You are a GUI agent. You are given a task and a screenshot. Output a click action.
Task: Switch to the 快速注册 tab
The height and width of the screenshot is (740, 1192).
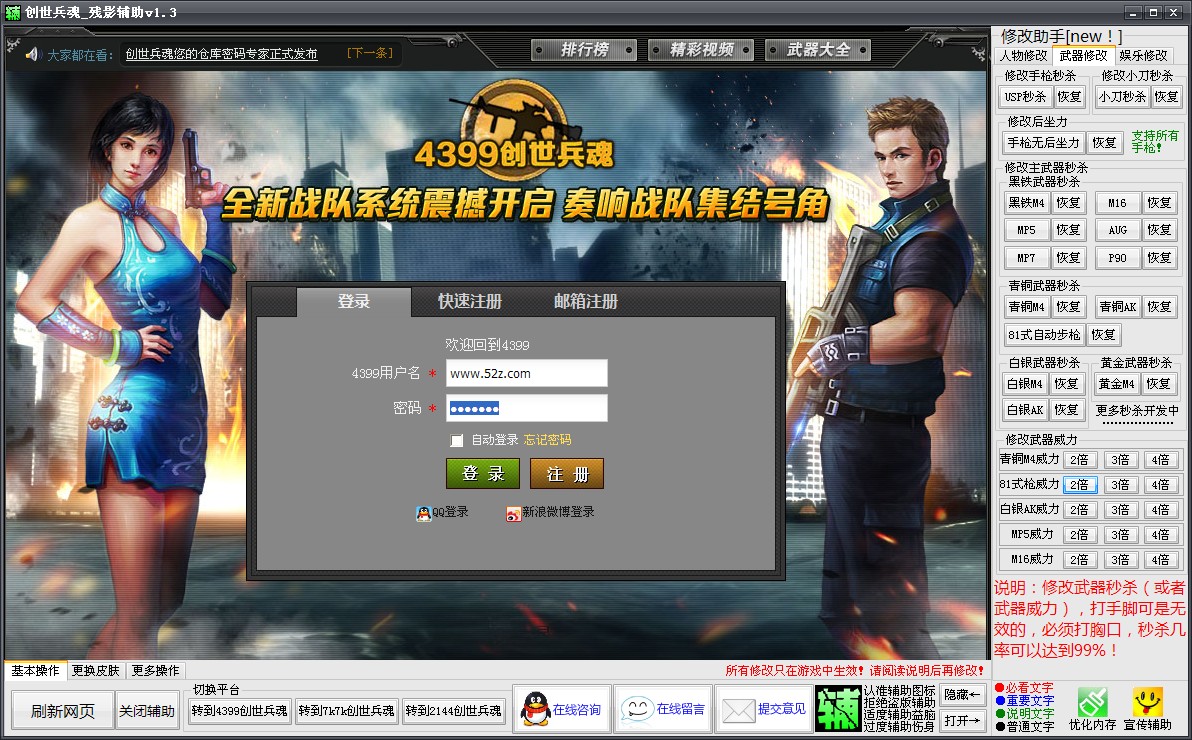(x=469, y=301)
